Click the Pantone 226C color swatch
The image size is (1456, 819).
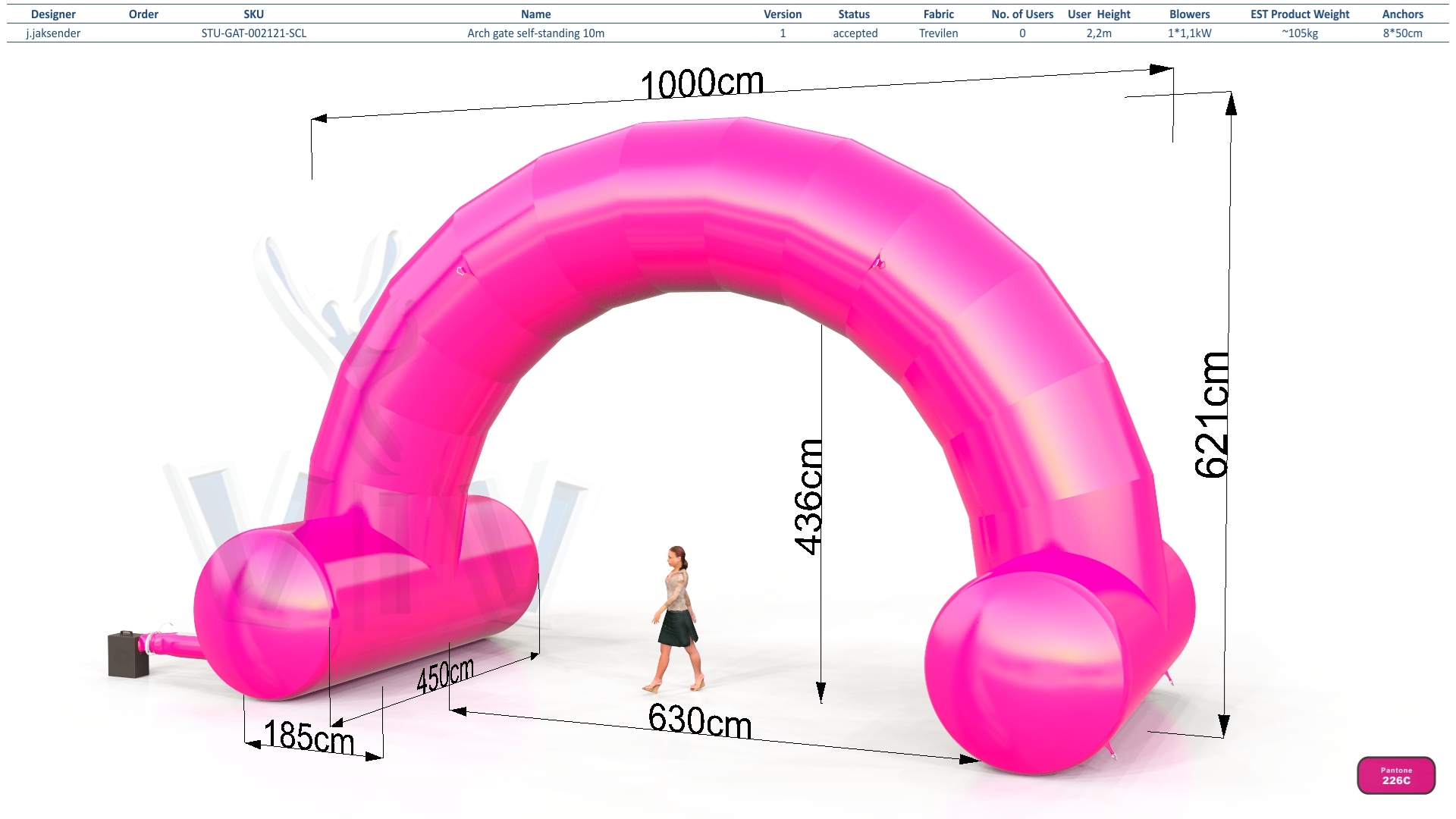(x=1396, y=776)
